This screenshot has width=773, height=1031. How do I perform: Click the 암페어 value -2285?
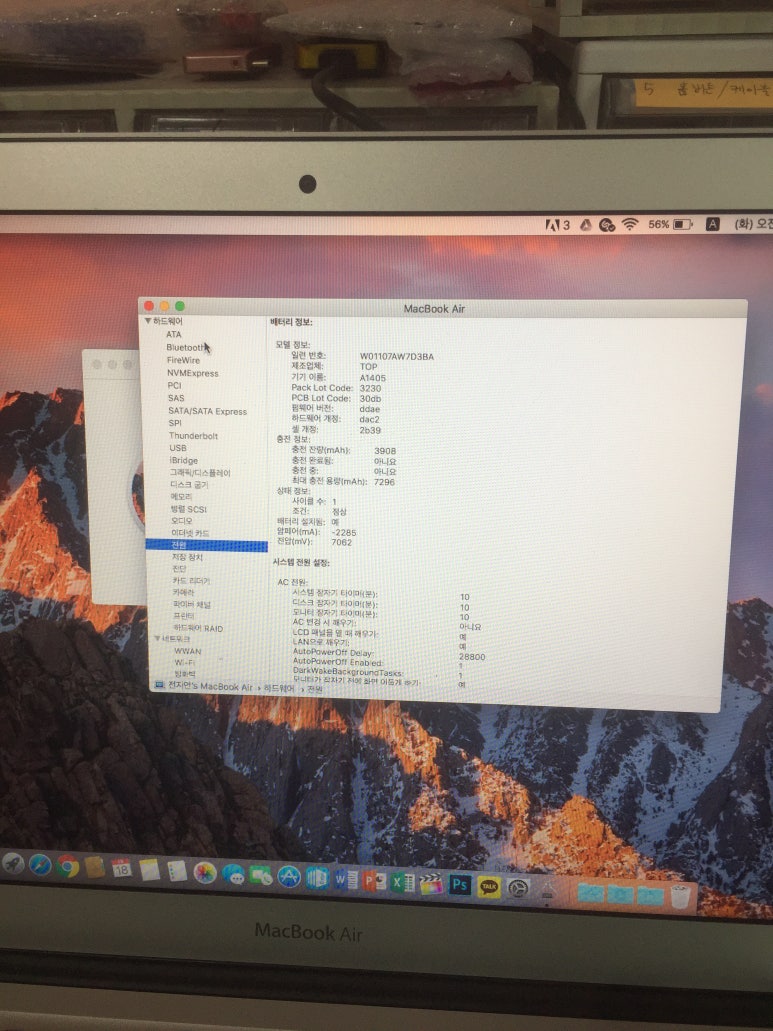344,533
